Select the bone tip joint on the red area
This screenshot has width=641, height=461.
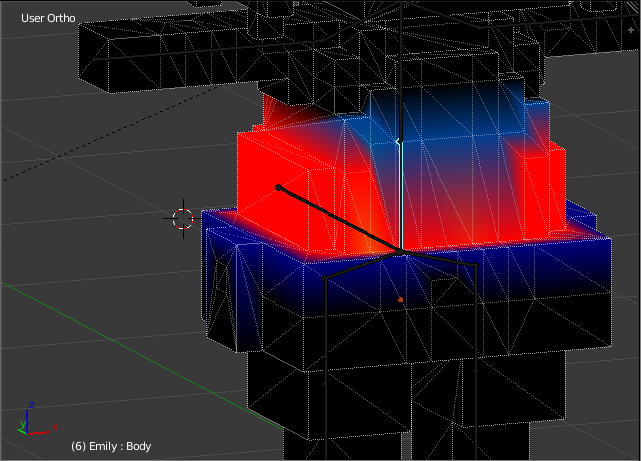tap(278, 188)
